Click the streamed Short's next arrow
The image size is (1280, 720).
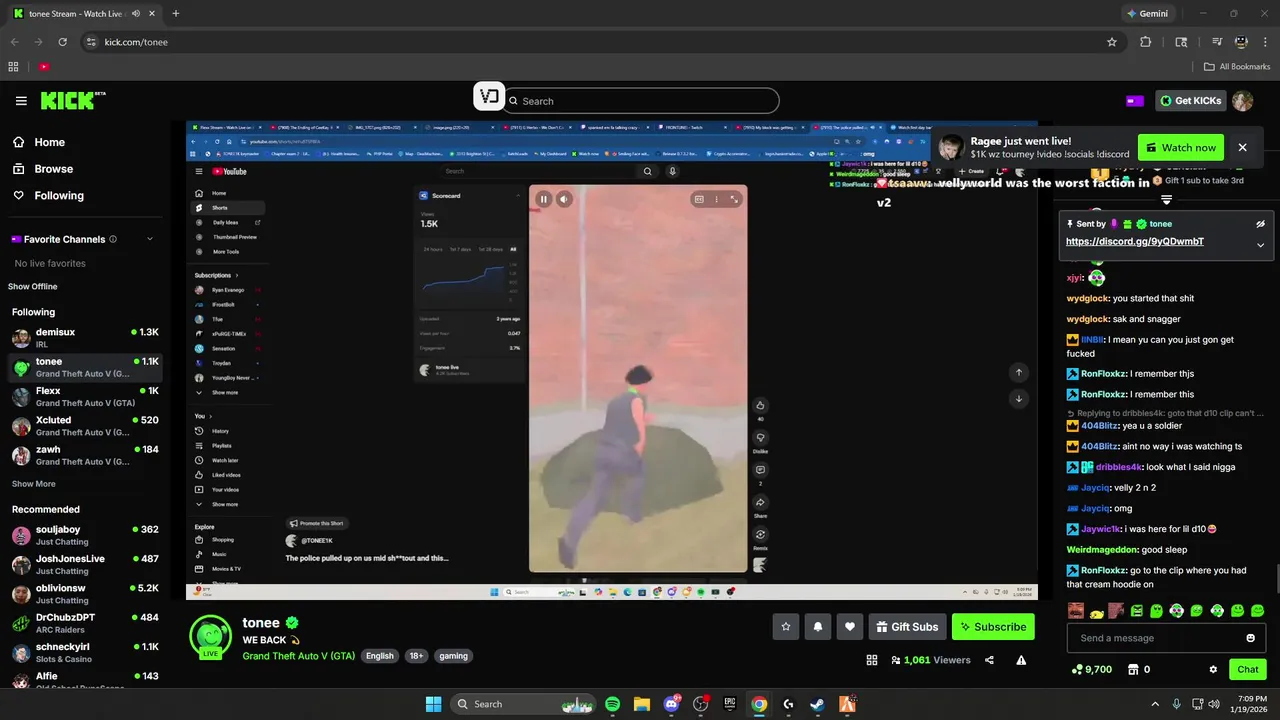[1019, 398]
